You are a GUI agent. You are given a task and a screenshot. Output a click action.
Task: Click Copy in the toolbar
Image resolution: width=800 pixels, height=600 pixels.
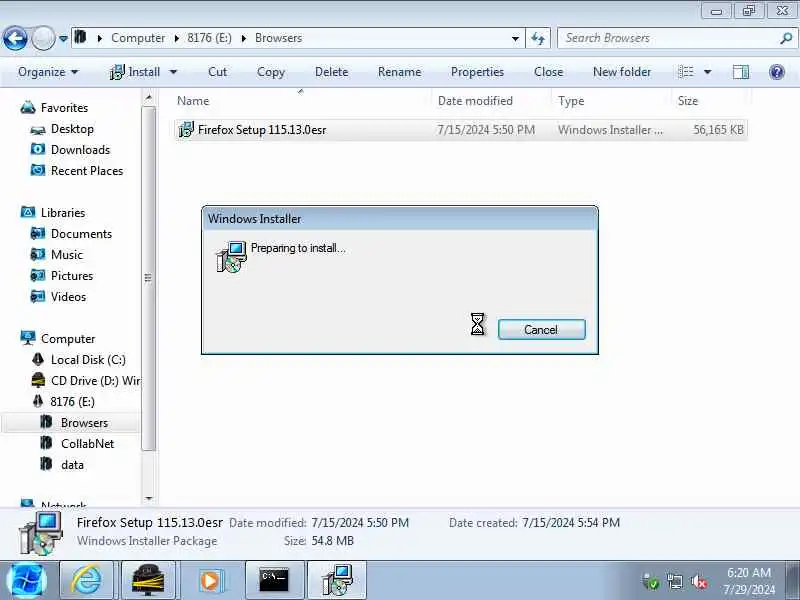[270, 72]
